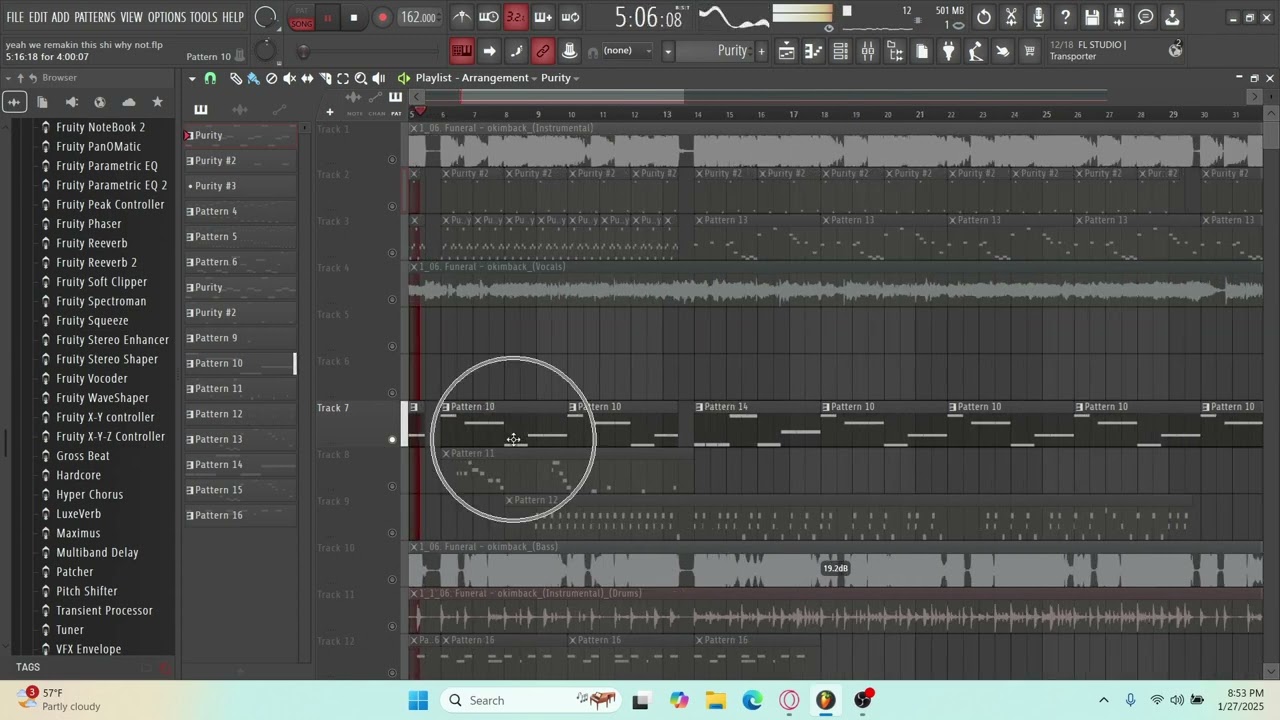Open the EDIT menu

(x=38, y=18)
